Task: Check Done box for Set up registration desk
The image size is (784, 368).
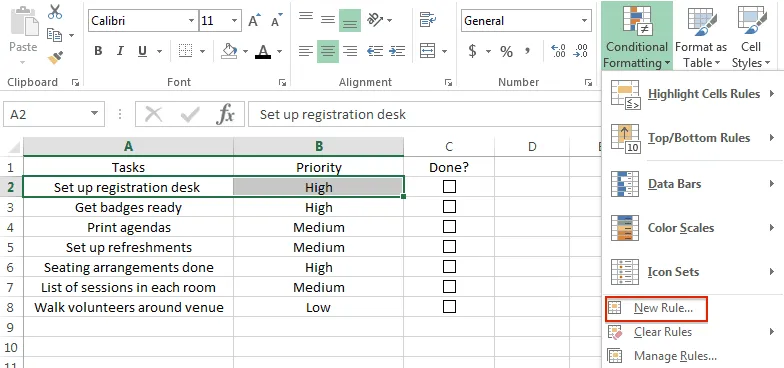Action: pos(450,186)
